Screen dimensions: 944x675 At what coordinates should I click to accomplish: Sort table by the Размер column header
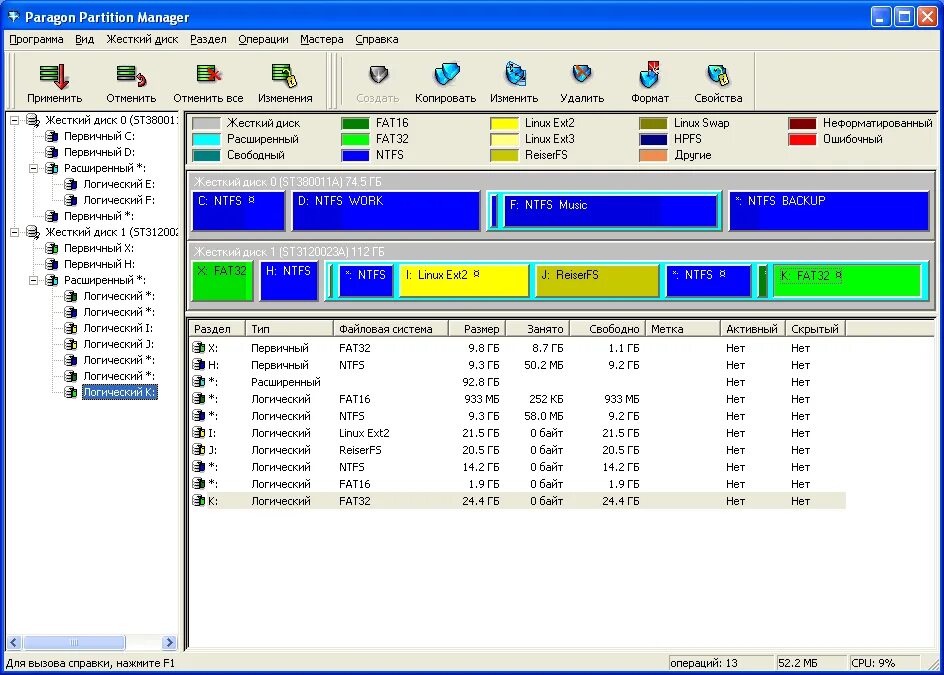(x=477, y=329)
